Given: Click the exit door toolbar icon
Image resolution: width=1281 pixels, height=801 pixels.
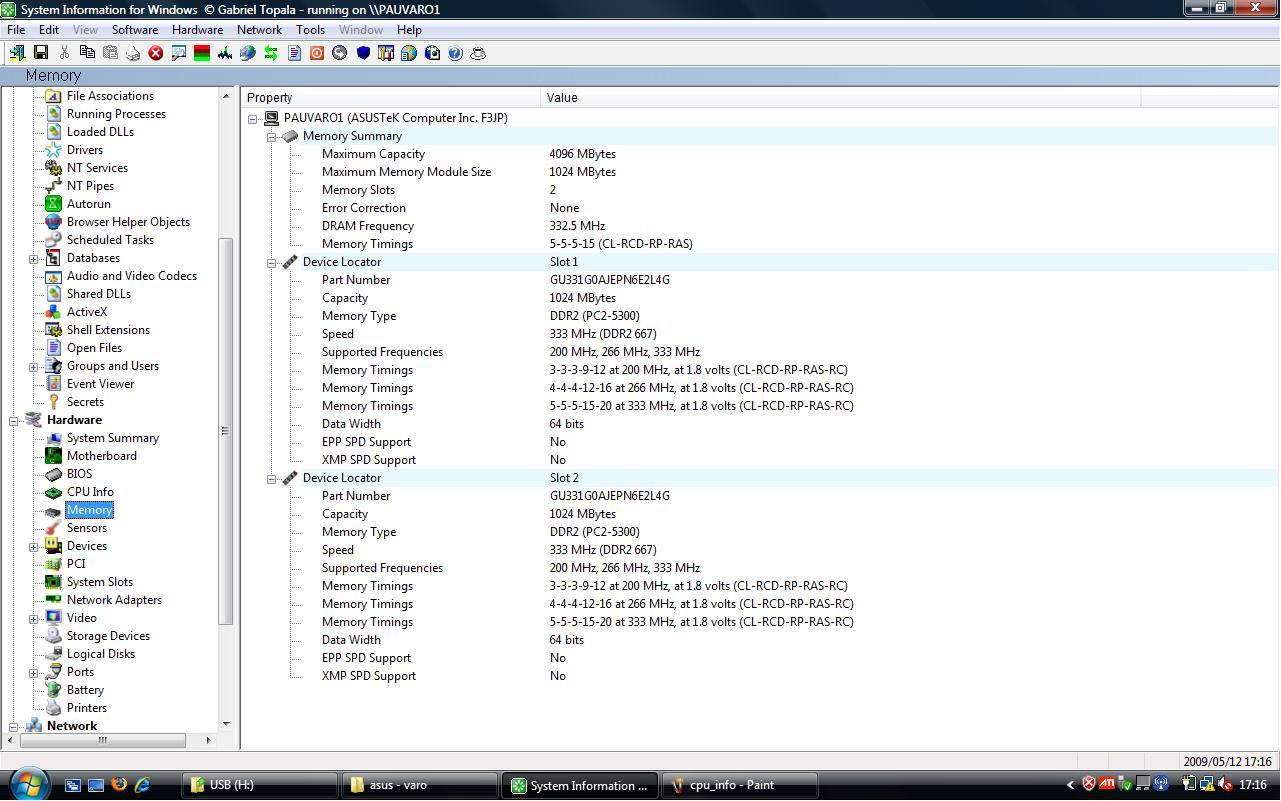Looking at the screenshot, I should click(18, 53).
